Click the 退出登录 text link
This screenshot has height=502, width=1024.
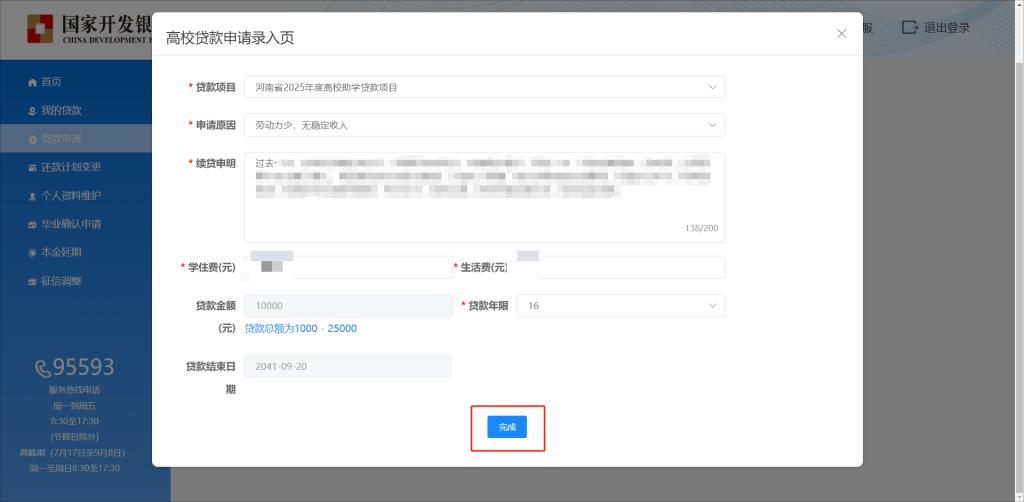[x=946, y=28]
